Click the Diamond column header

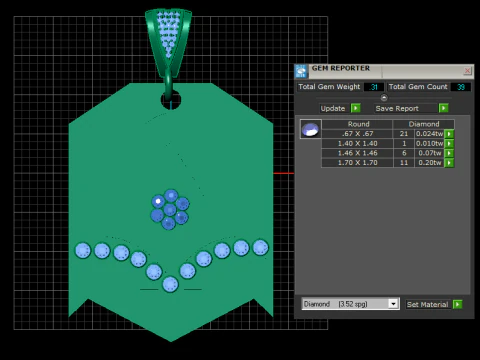[x=424, y=124]
